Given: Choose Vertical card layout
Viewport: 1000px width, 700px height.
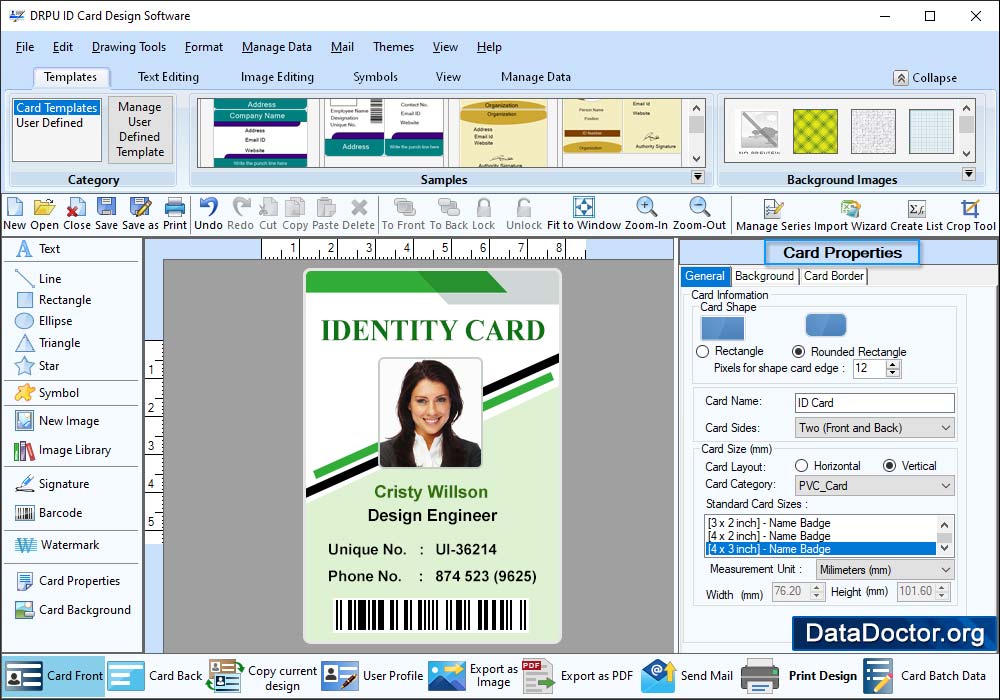Looking at the screenshot, I should point(890,466).
